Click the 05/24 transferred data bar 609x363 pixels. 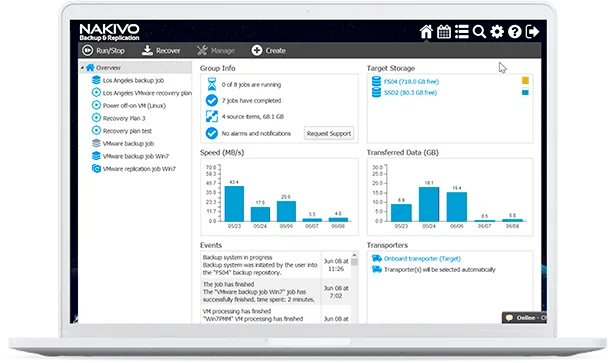pyautogui.click(x=429, y=204)
